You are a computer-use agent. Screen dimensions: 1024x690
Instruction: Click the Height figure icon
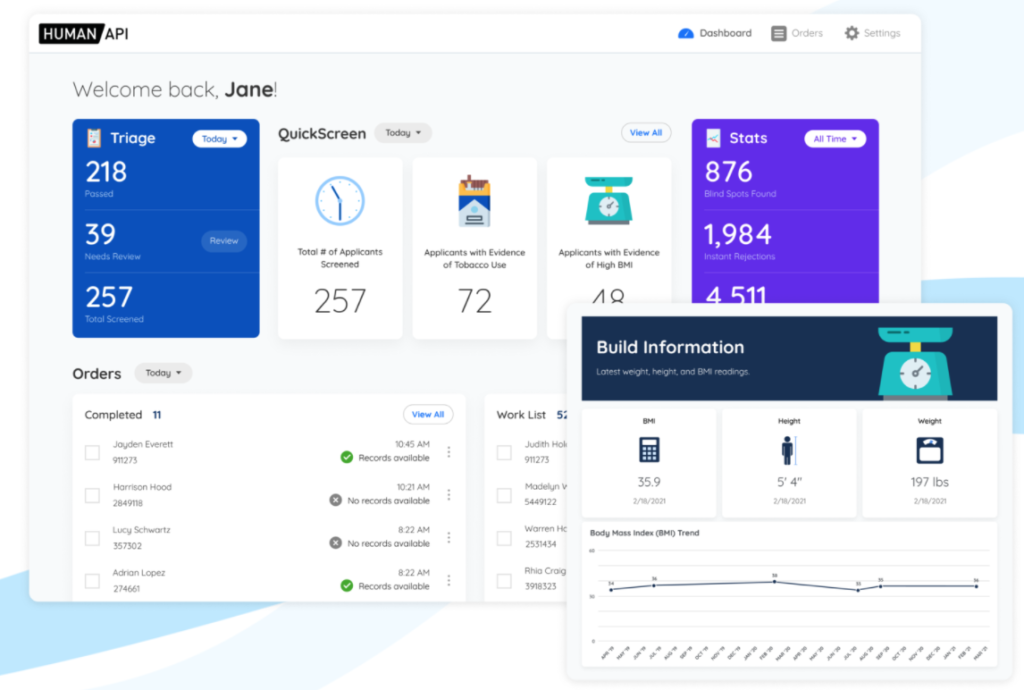click(x=789, y=450)
